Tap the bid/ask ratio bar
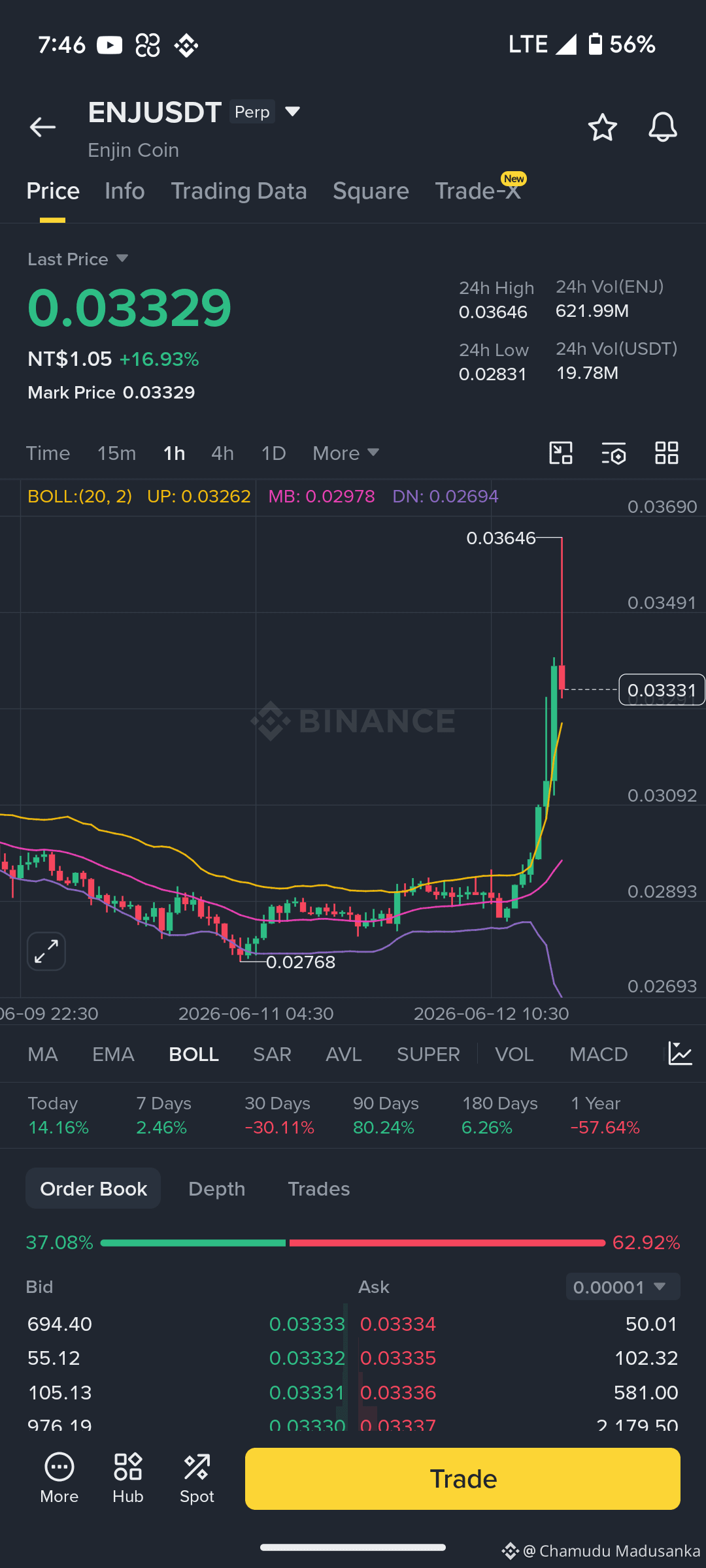The image size is (706, 1568). click(x=353, y=1243)
